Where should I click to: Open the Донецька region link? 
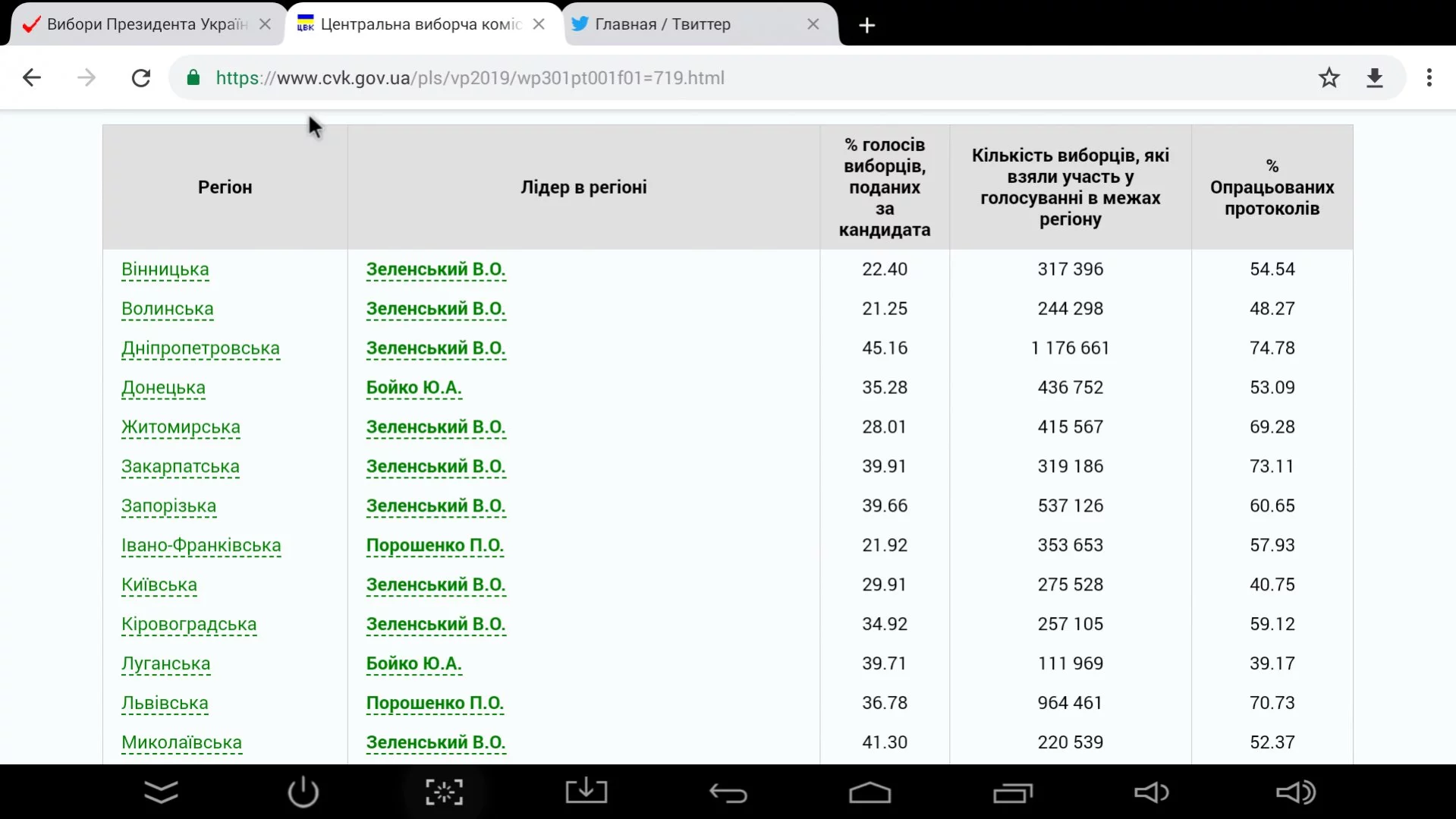(x=163, y=388)
